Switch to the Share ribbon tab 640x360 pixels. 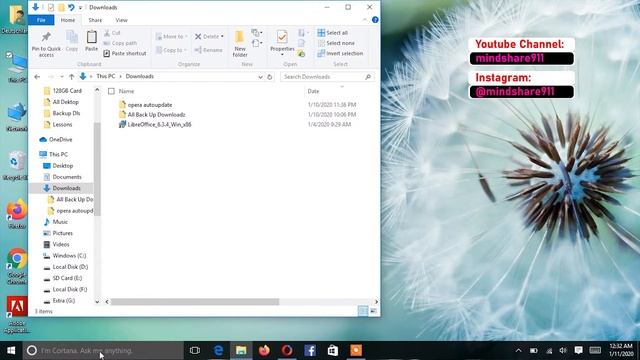point(95,20)
